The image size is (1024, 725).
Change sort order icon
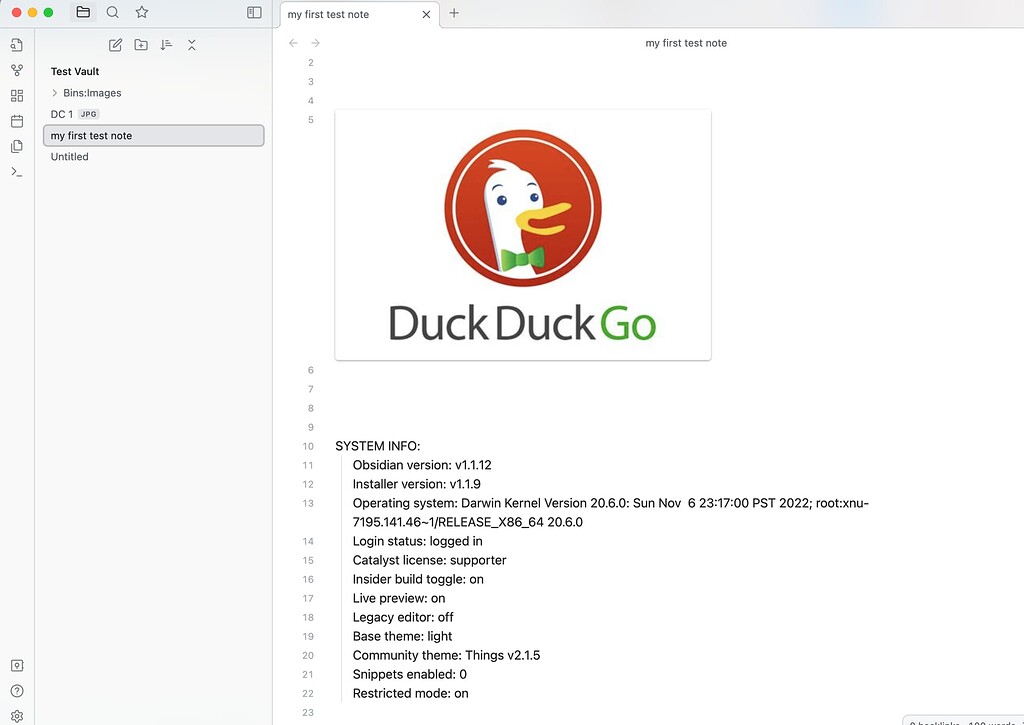[167, 45]
